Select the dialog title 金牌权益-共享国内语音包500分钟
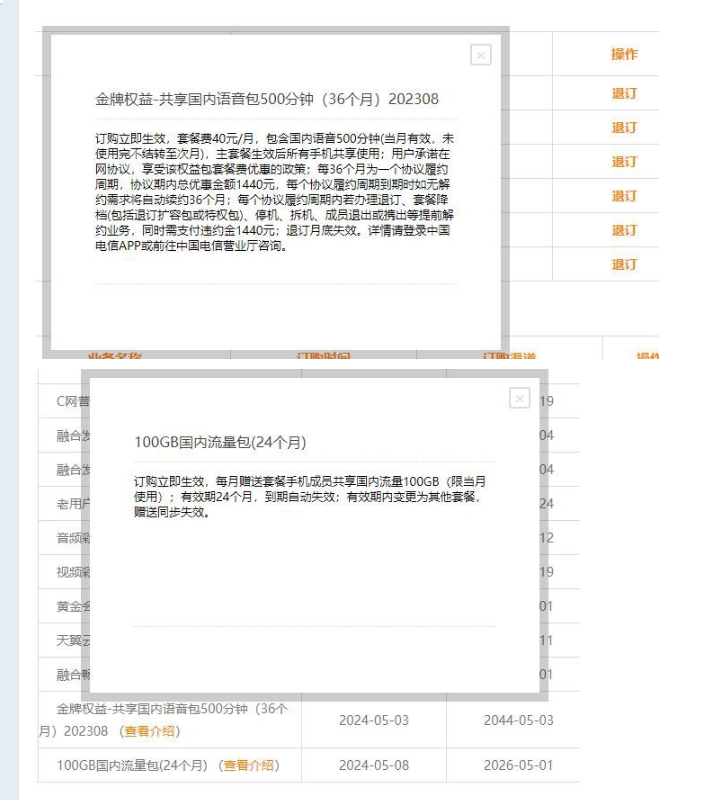Image resolution: width=712 pixels, height=800 pixels. (x=266, y=99)
